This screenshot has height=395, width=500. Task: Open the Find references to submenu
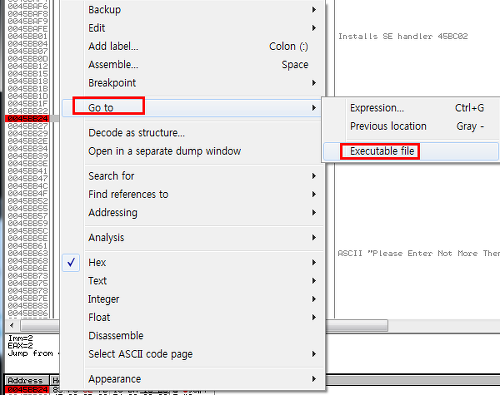coord(193,194)
